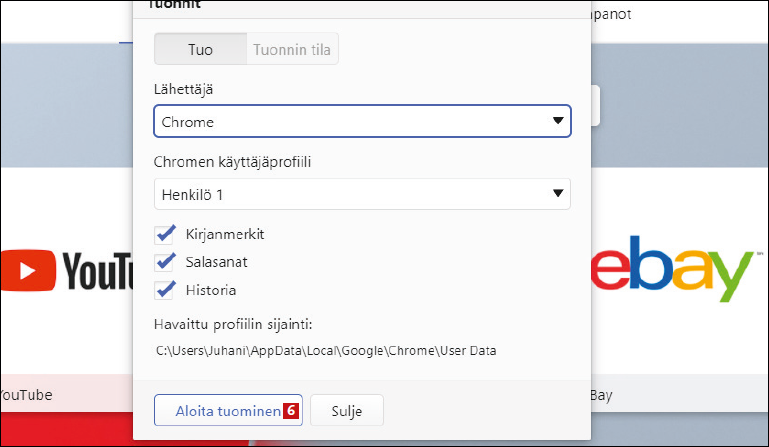Click the Havaittu profiilin sijainti label
Screen dimensions: 769x447
click(x=234, y=324)
